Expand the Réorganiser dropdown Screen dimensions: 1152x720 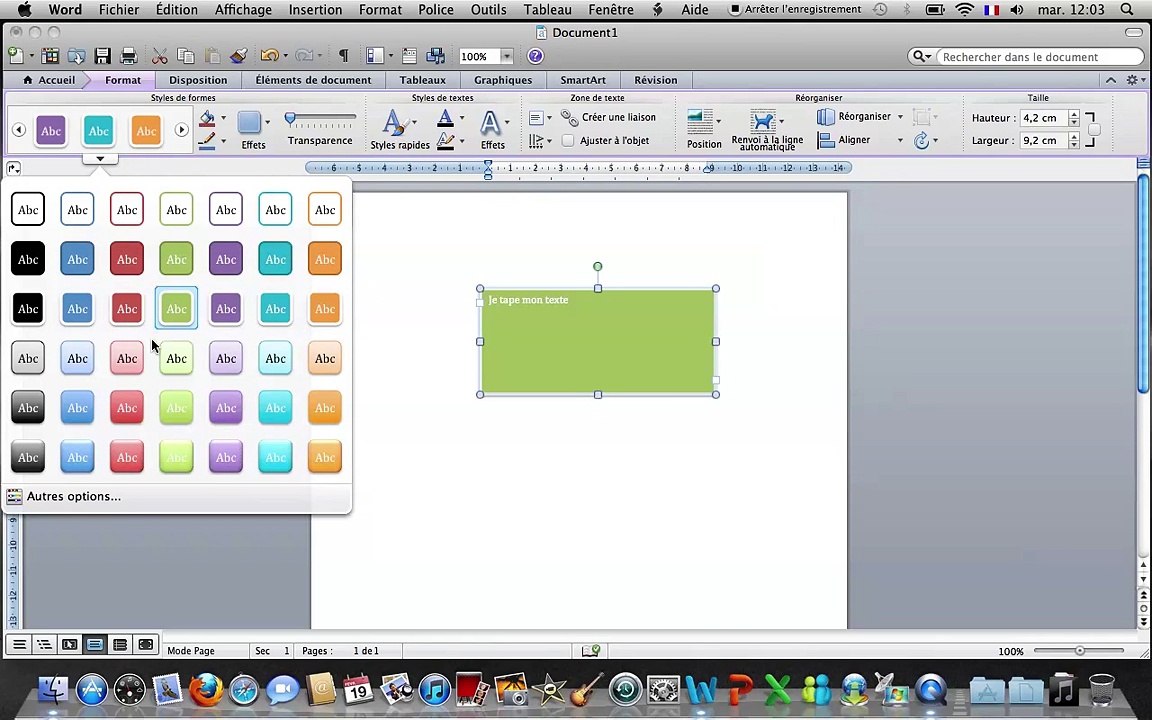click(x=900, y=117)
